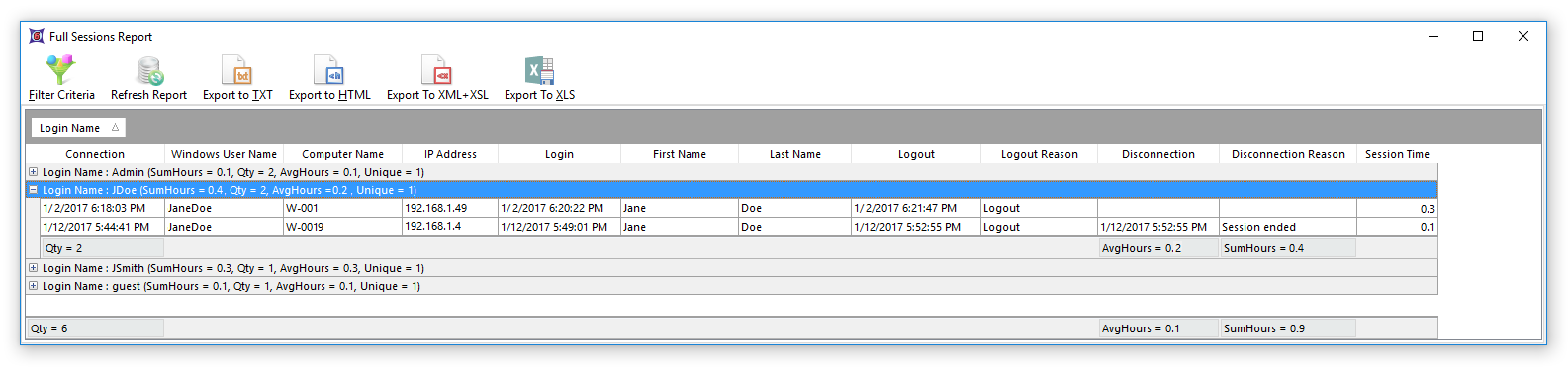Image resolution: width=1568 pixels, height=374 pixels.
Task: Sort by Computer Name column header
Action: pyautogui.click(x=342, y=154)
